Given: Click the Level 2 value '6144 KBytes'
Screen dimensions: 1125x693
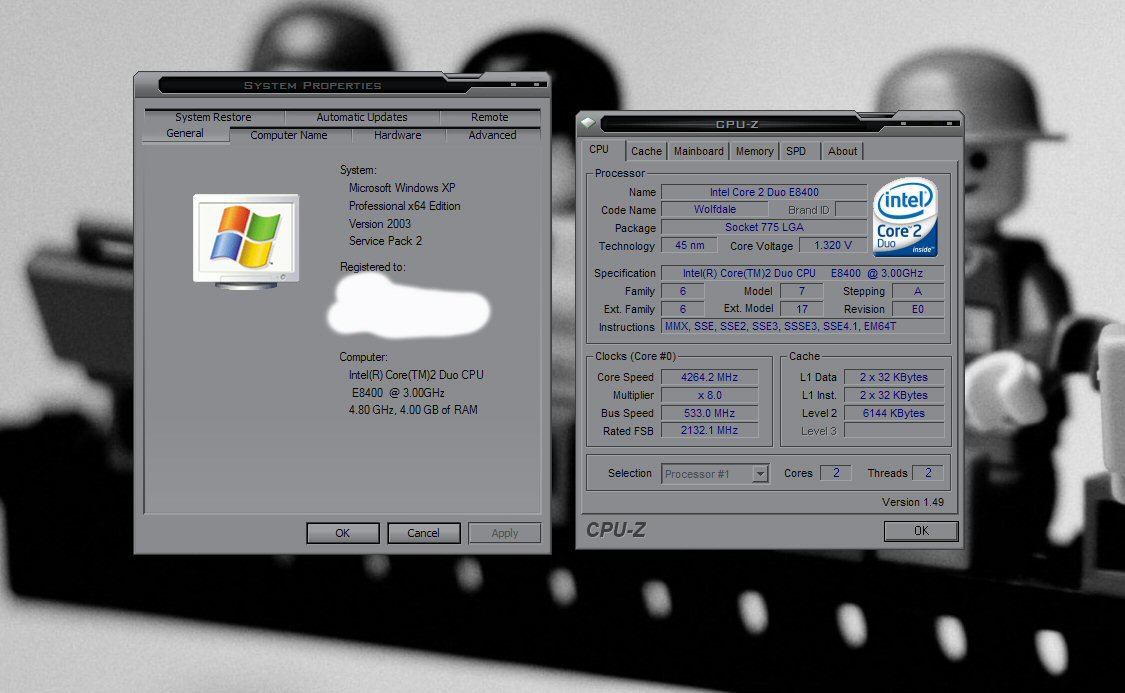Looking at the screenshot, I should (x=894, y=413).
